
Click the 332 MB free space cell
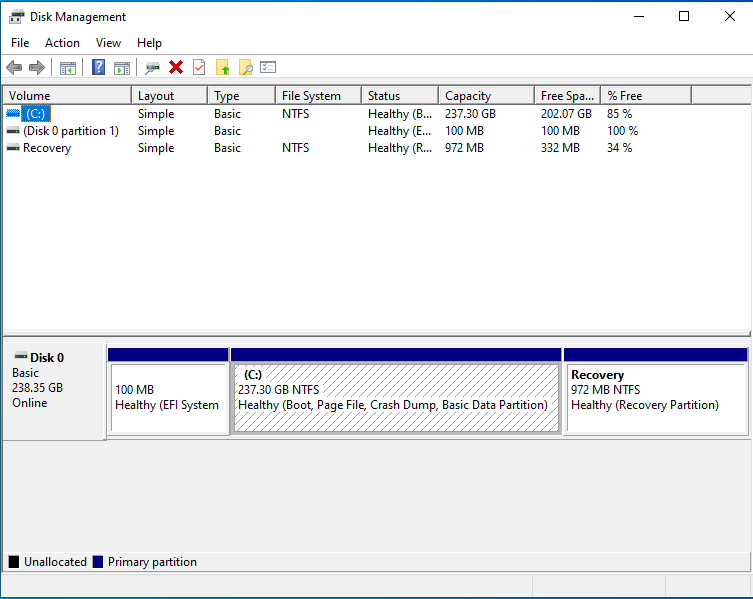pos(560,148)
